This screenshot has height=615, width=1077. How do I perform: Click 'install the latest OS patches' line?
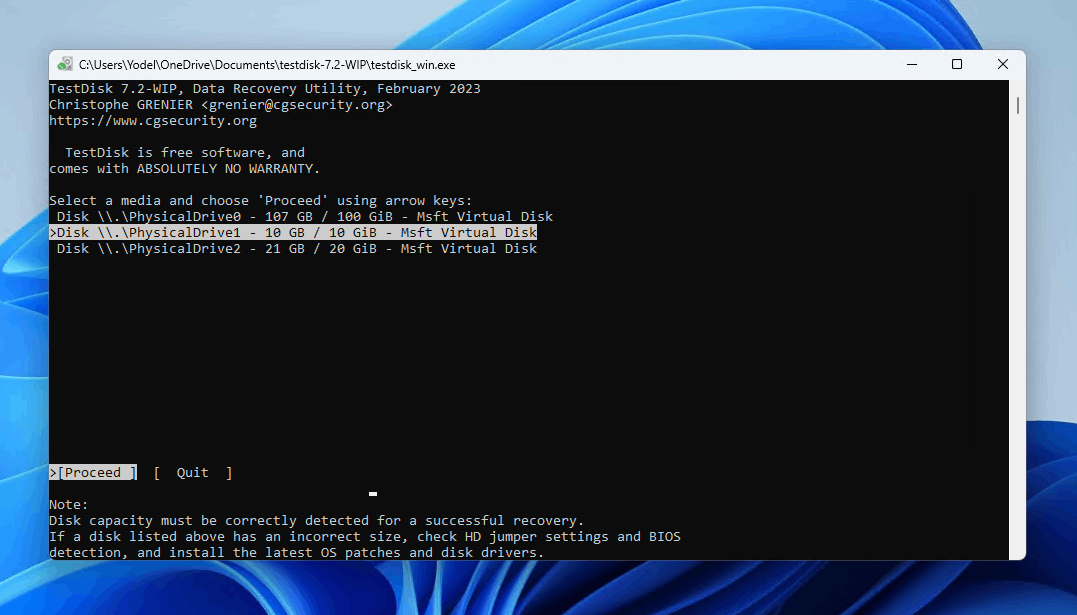pyautogui.click(x=296, y=552)
